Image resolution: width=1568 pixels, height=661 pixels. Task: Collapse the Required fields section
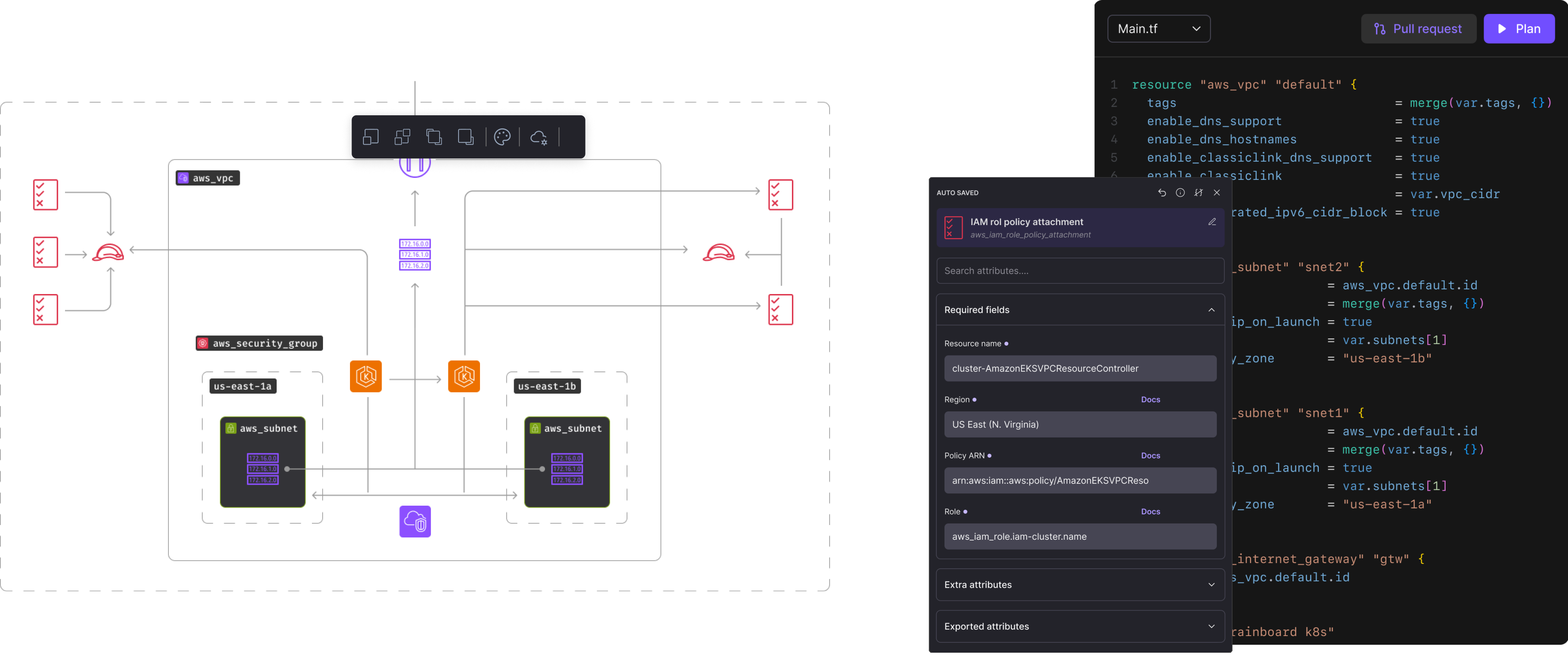tap(1211, 310)
